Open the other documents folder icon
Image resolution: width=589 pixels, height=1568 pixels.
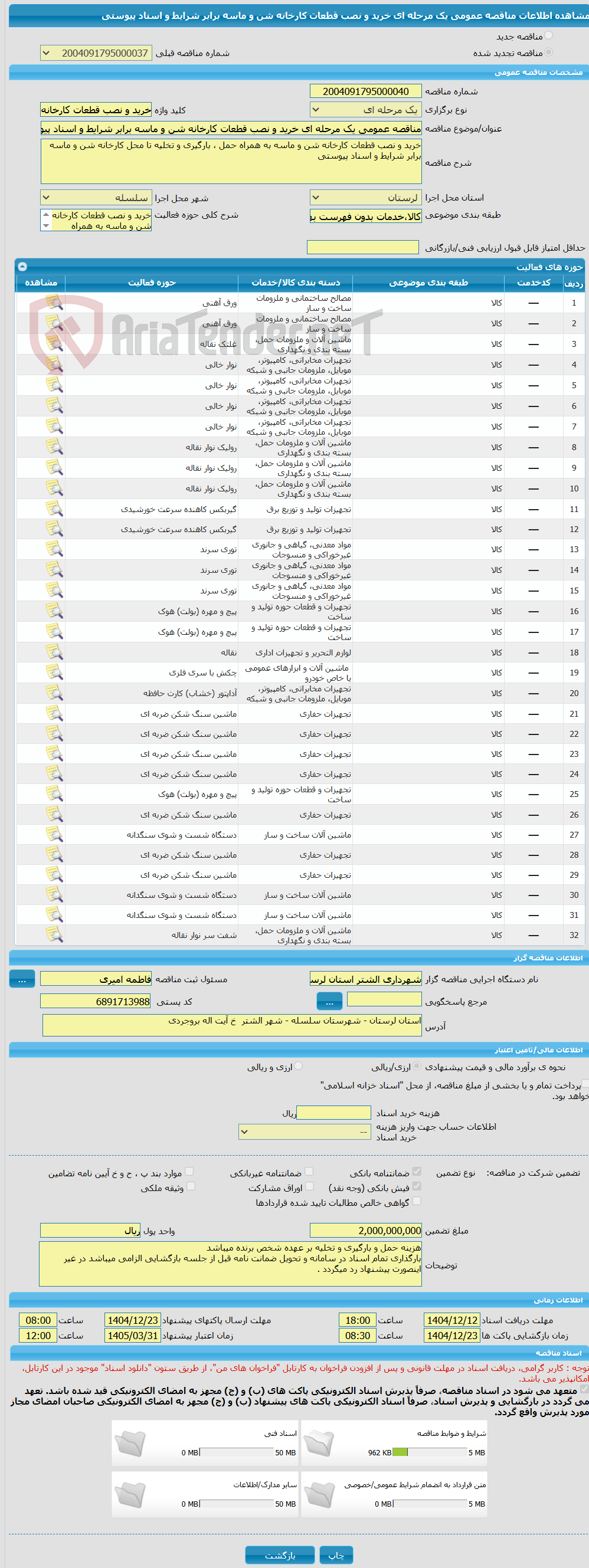(x=130, y=1495)
